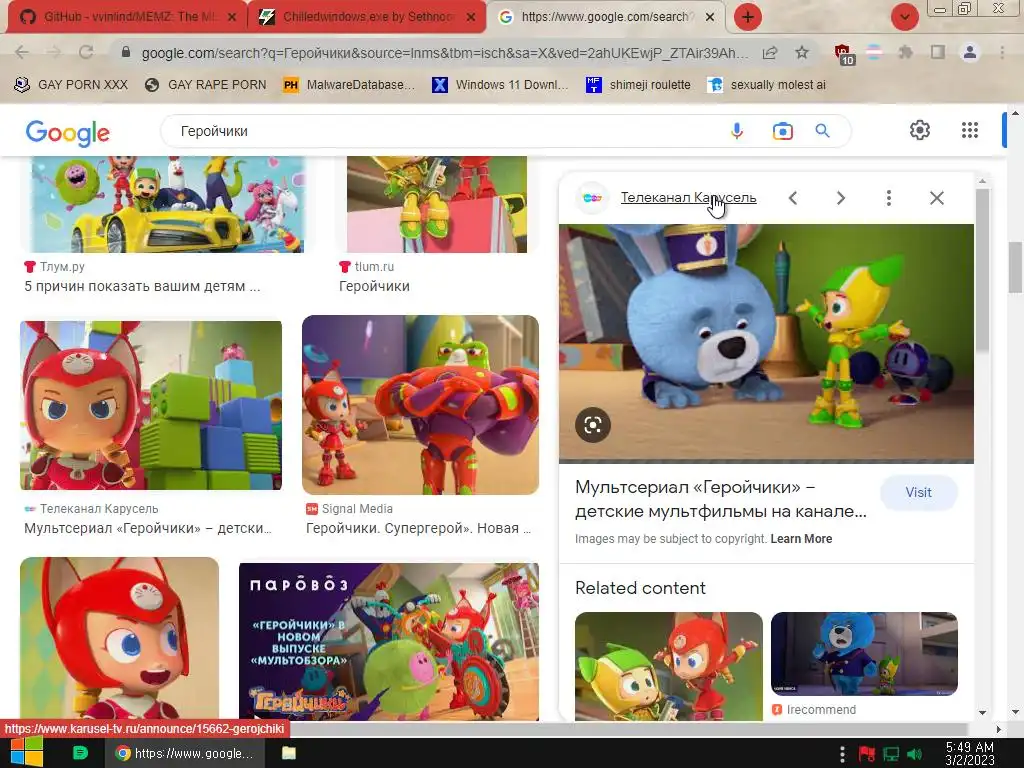Click the red flag tray icon

pos(867,754)
